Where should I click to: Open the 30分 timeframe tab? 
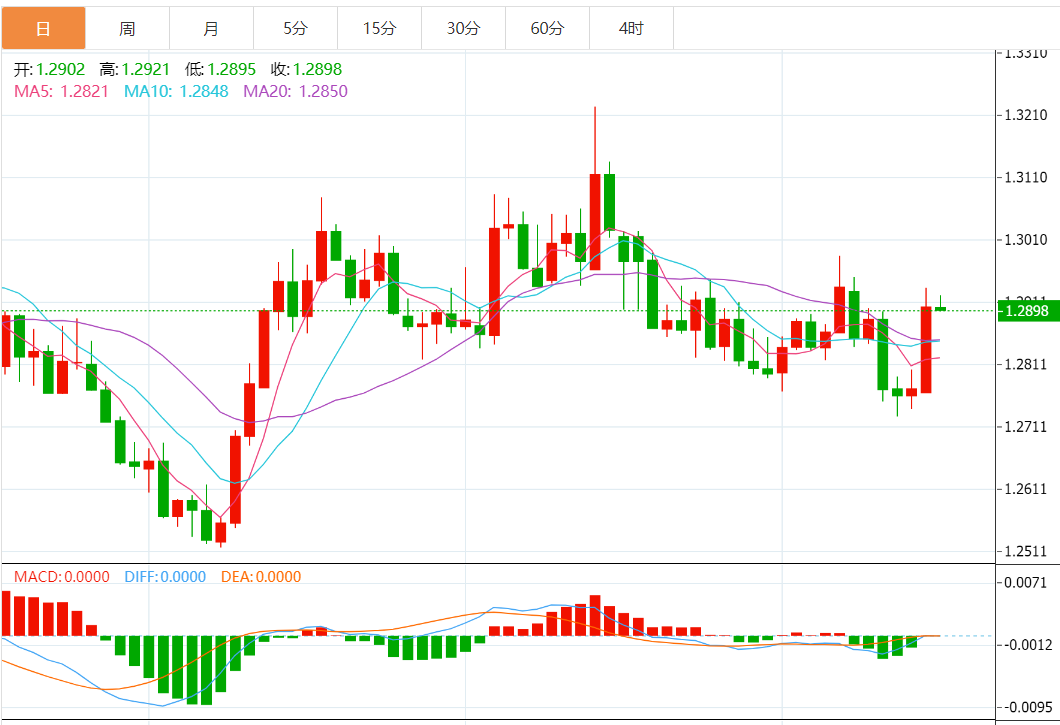[x=463, y=28]
